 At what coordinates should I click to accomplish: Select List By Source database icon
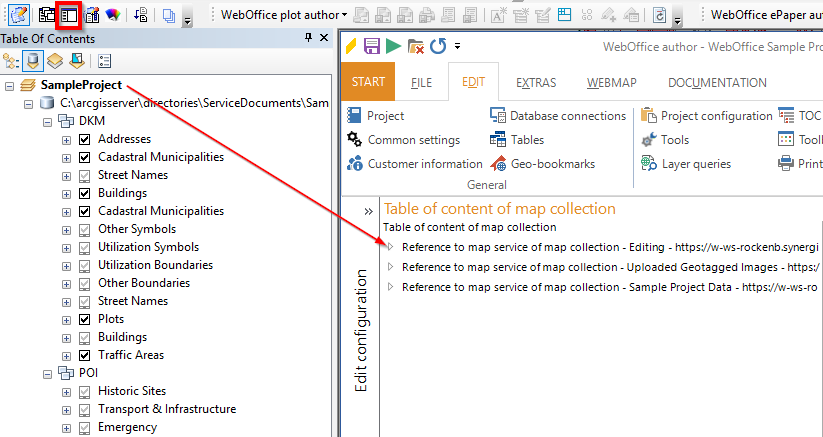[33, 61]
